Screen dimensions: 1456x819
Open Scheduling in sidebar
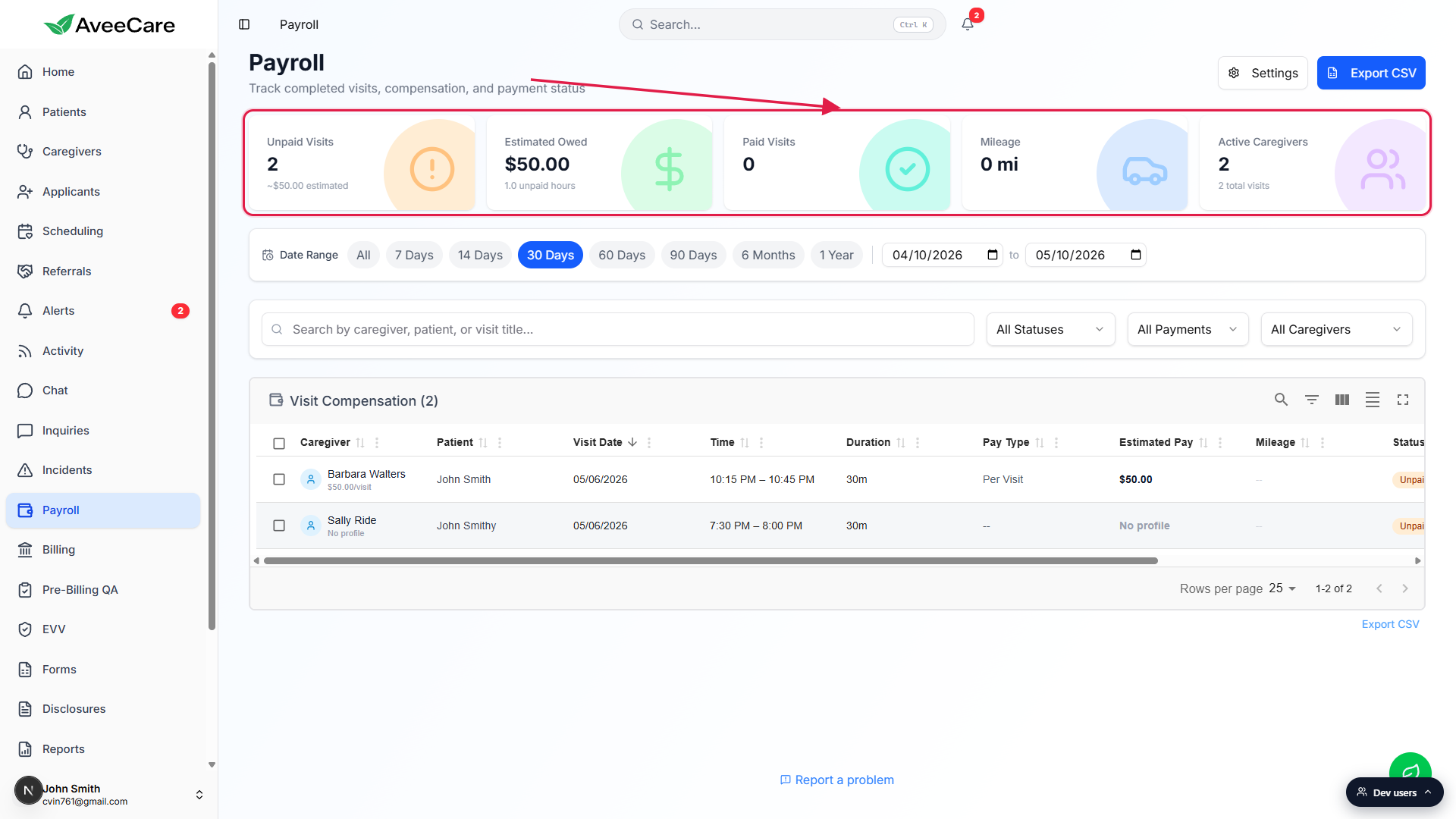[x=103, y=231]
